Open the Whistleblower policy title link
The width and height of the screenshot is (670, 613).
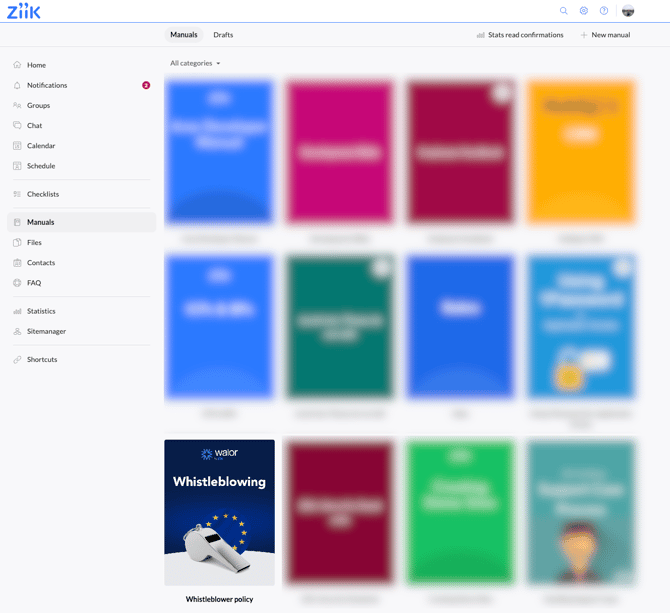tap(220, 599)
